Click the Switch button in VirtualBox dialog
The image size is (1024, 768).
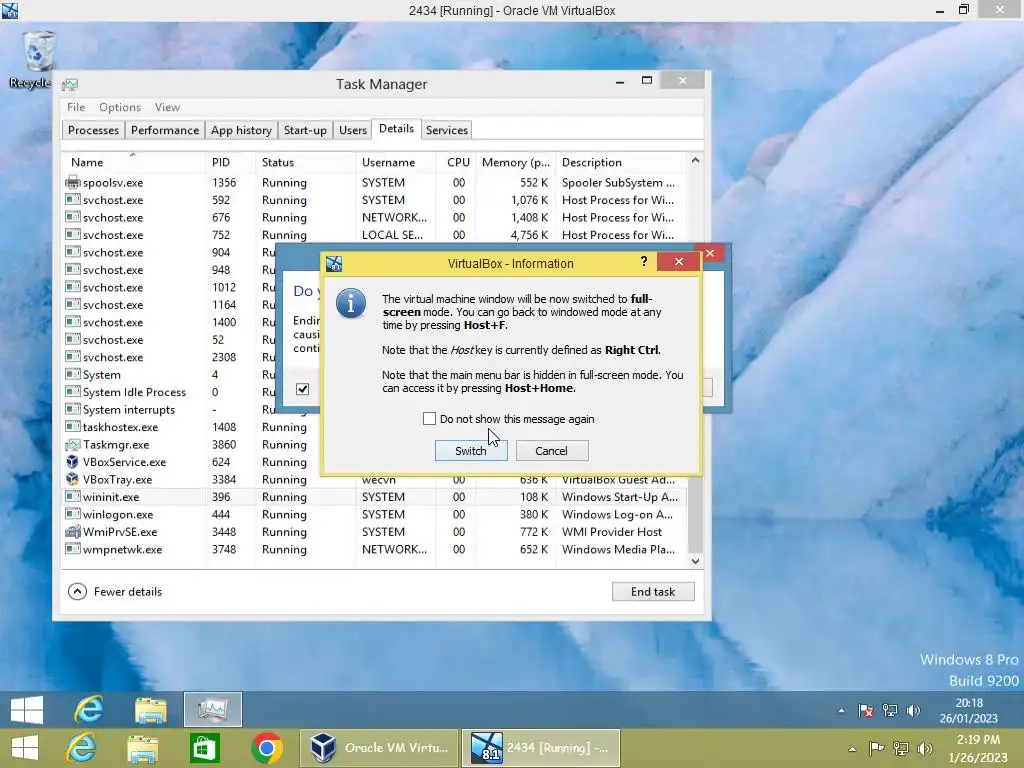point(471,451)
